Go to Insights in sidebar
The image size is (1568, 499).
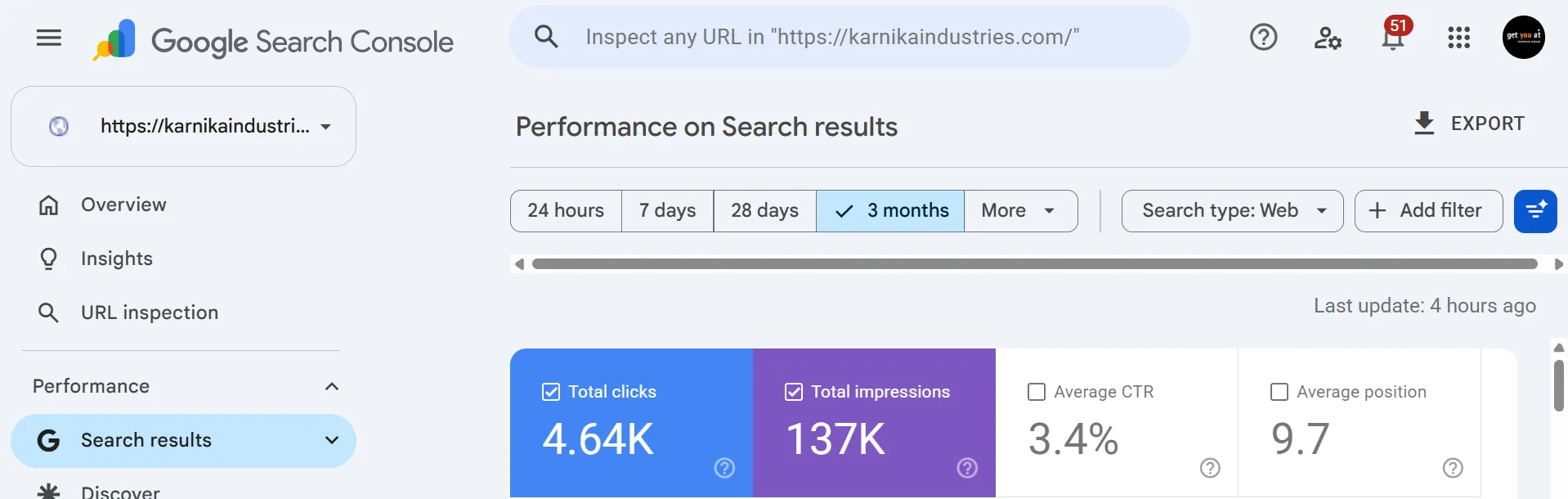point(117,258)
